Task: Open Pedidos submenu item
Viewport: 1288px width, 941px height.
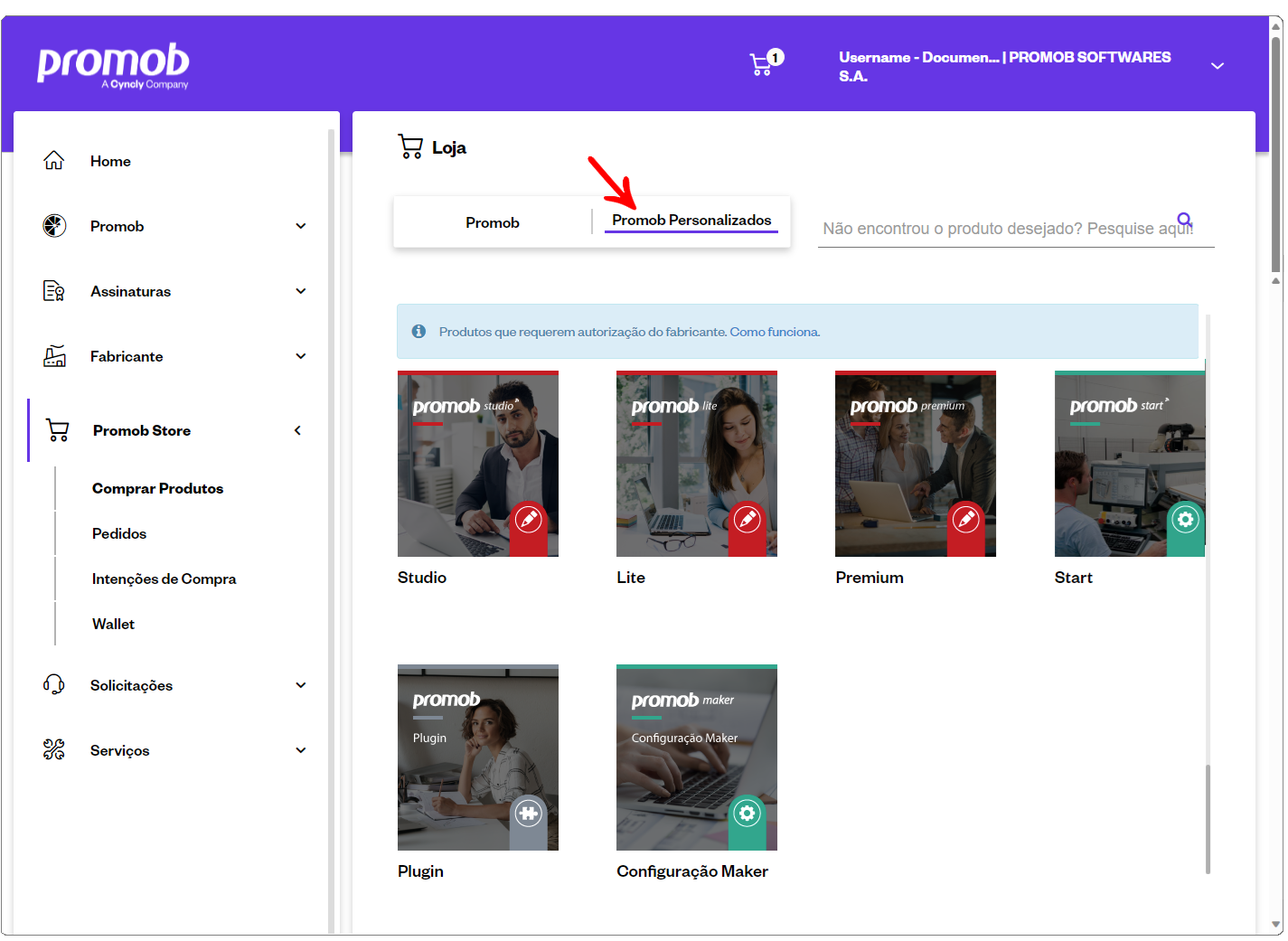Action: [x=119, y=533]
